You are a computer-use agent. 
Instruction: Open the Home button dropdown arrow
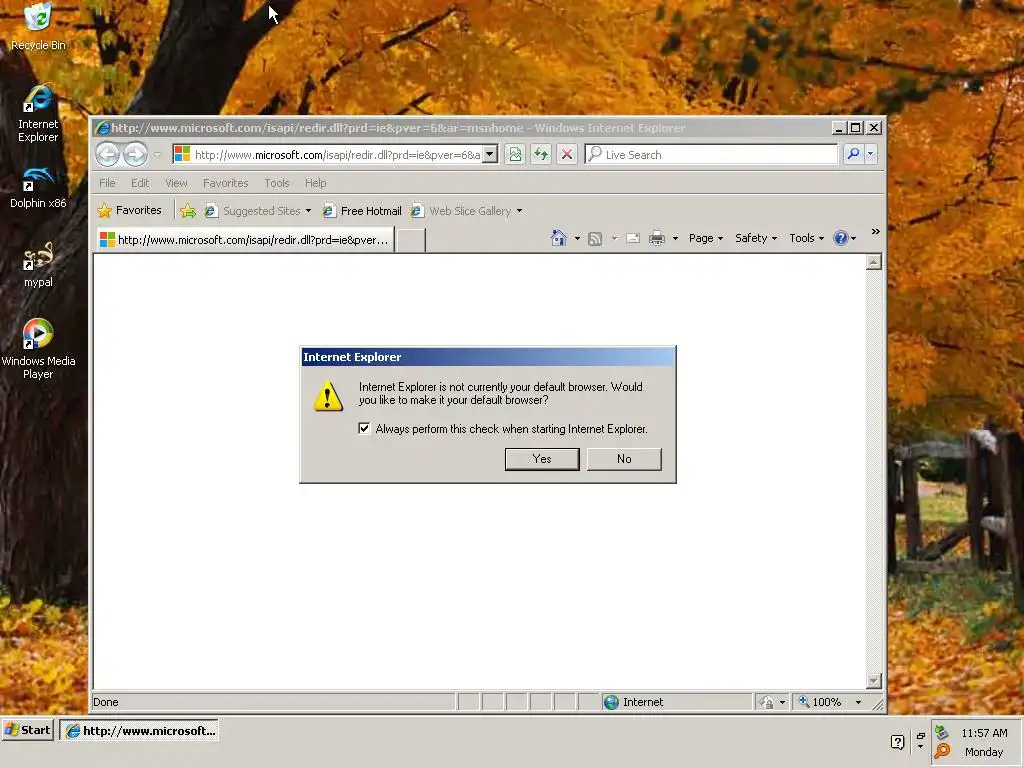(x=577, y=238)
